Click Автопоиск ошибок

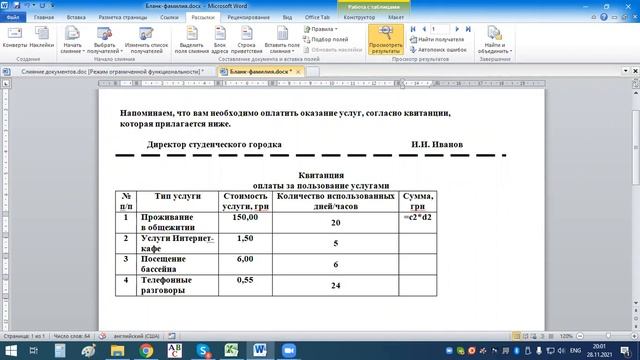pos(438,49)
